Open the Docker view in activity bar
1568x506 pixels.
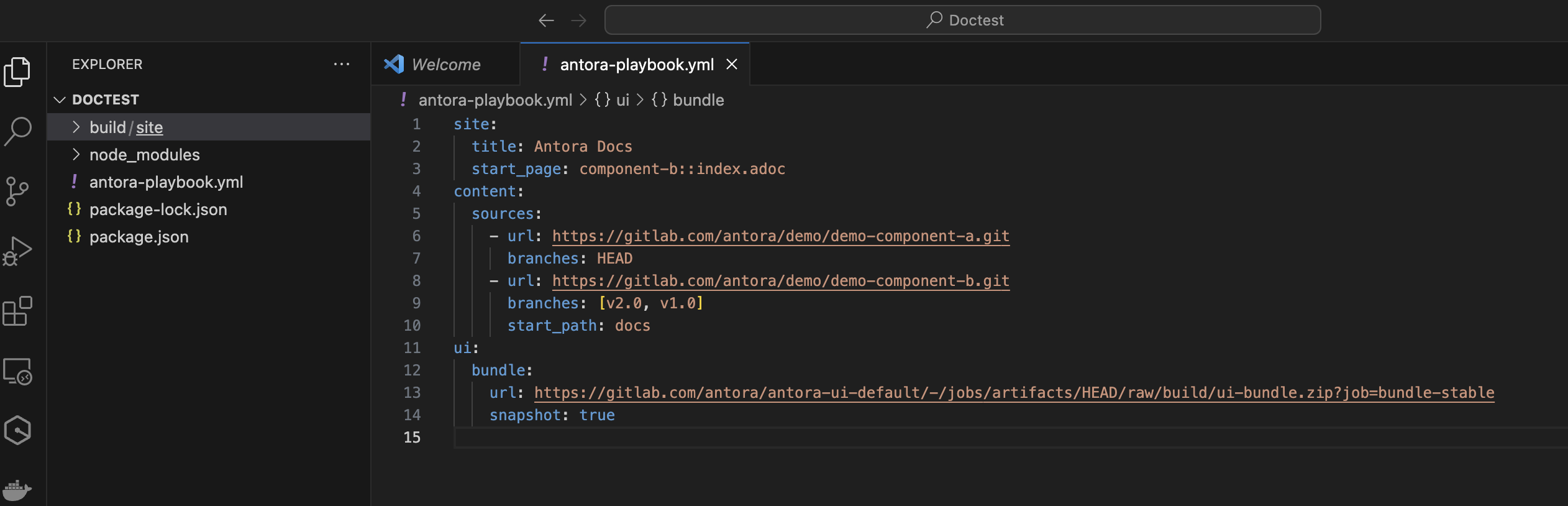17,490
